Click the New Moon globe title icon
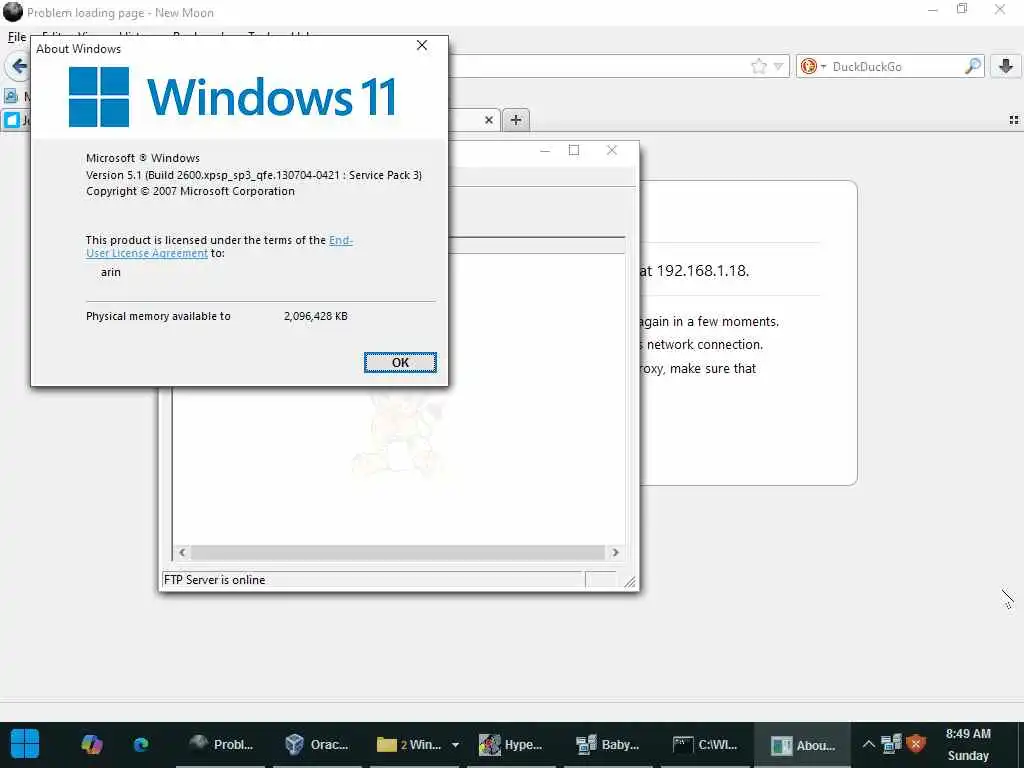The height and width of the screenshot is (768, 1024). [x=12, y=12]
